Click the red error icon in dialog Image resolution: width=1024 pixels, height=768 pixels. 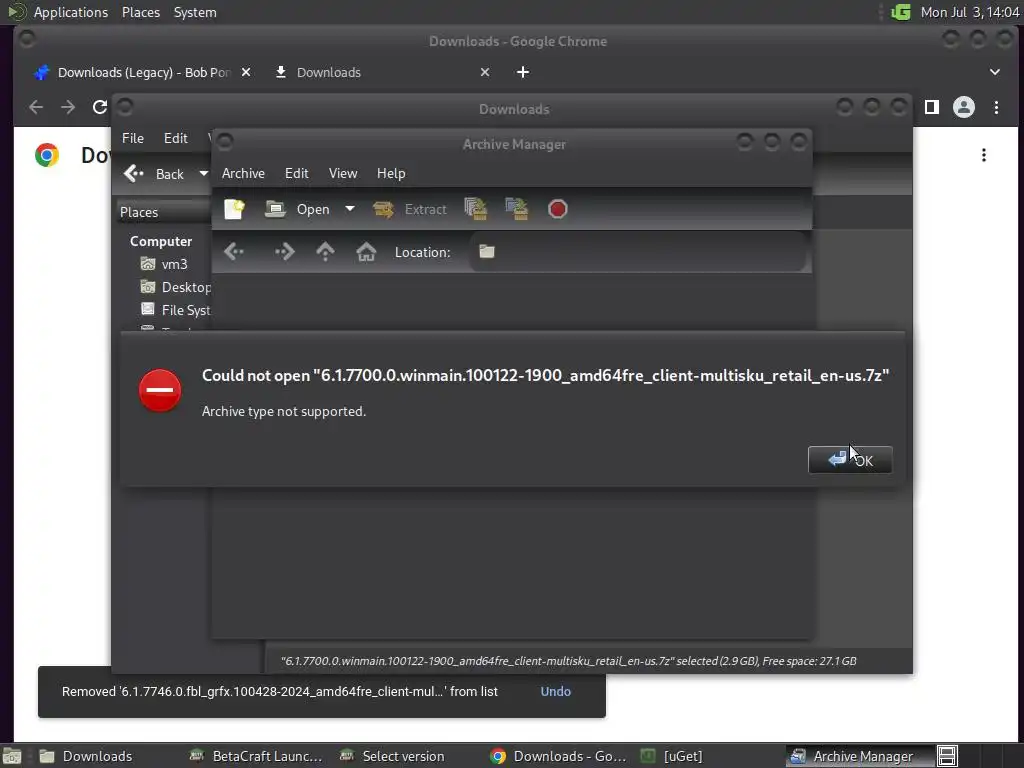tap(160, 391)
